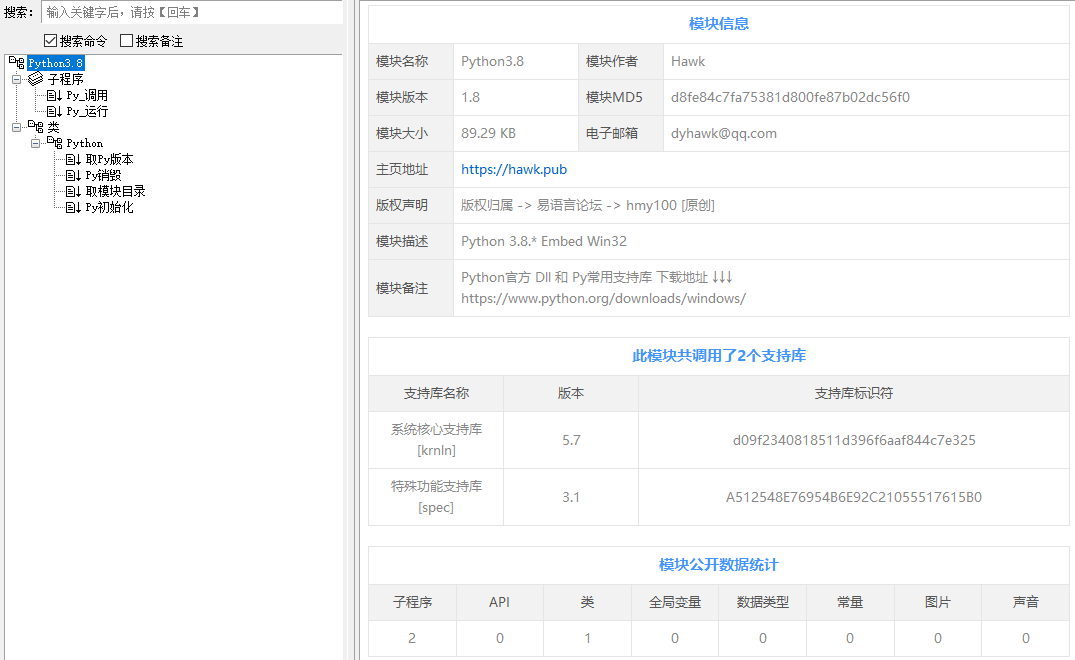1075x660 pixels.
Task: Click the python.org downloads URL text
Action: (x=603, y=298)
